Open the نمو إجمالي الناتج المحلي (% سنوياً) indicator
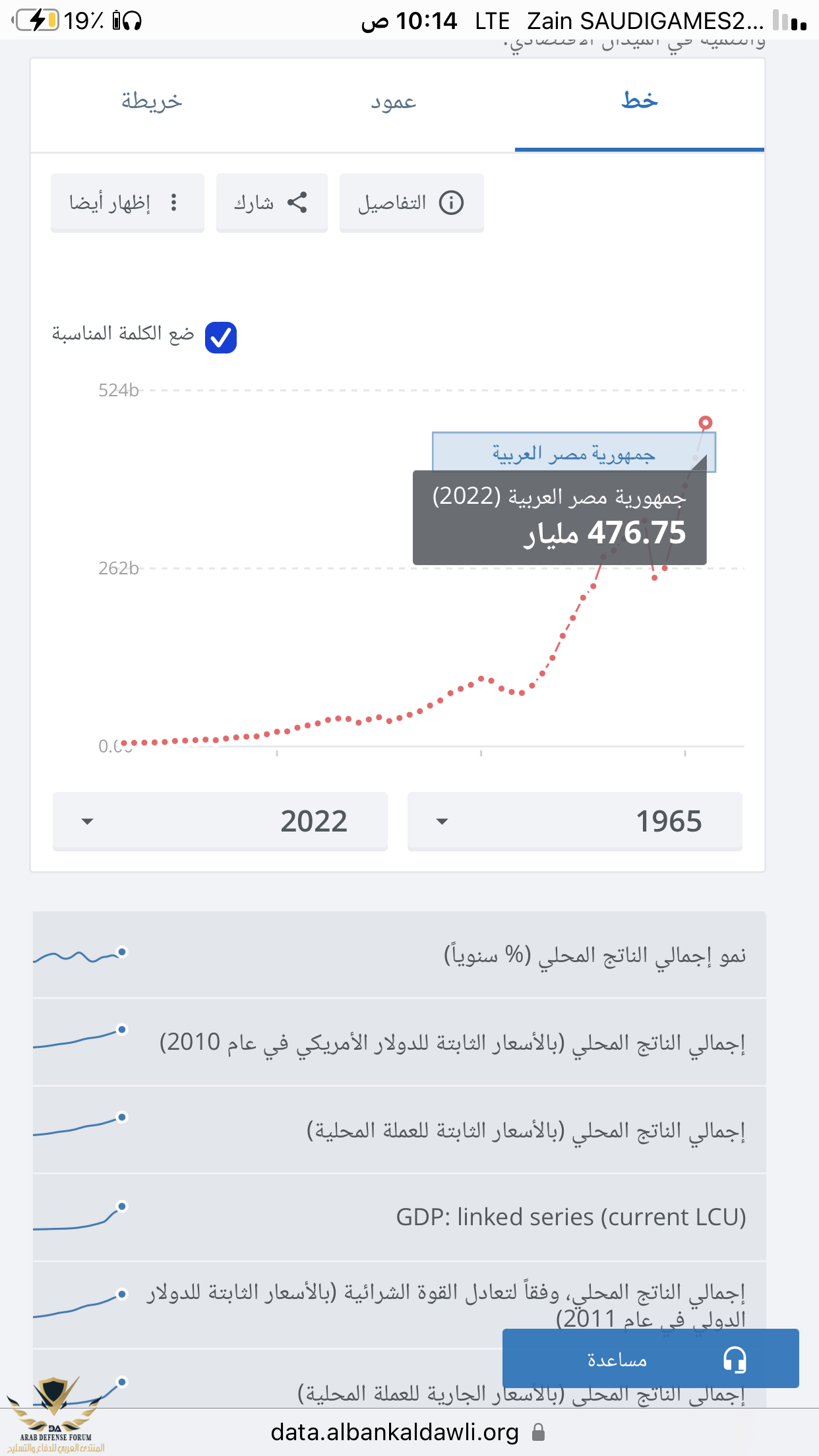Viewport: 819px width, 1456px height. (593, 955)
